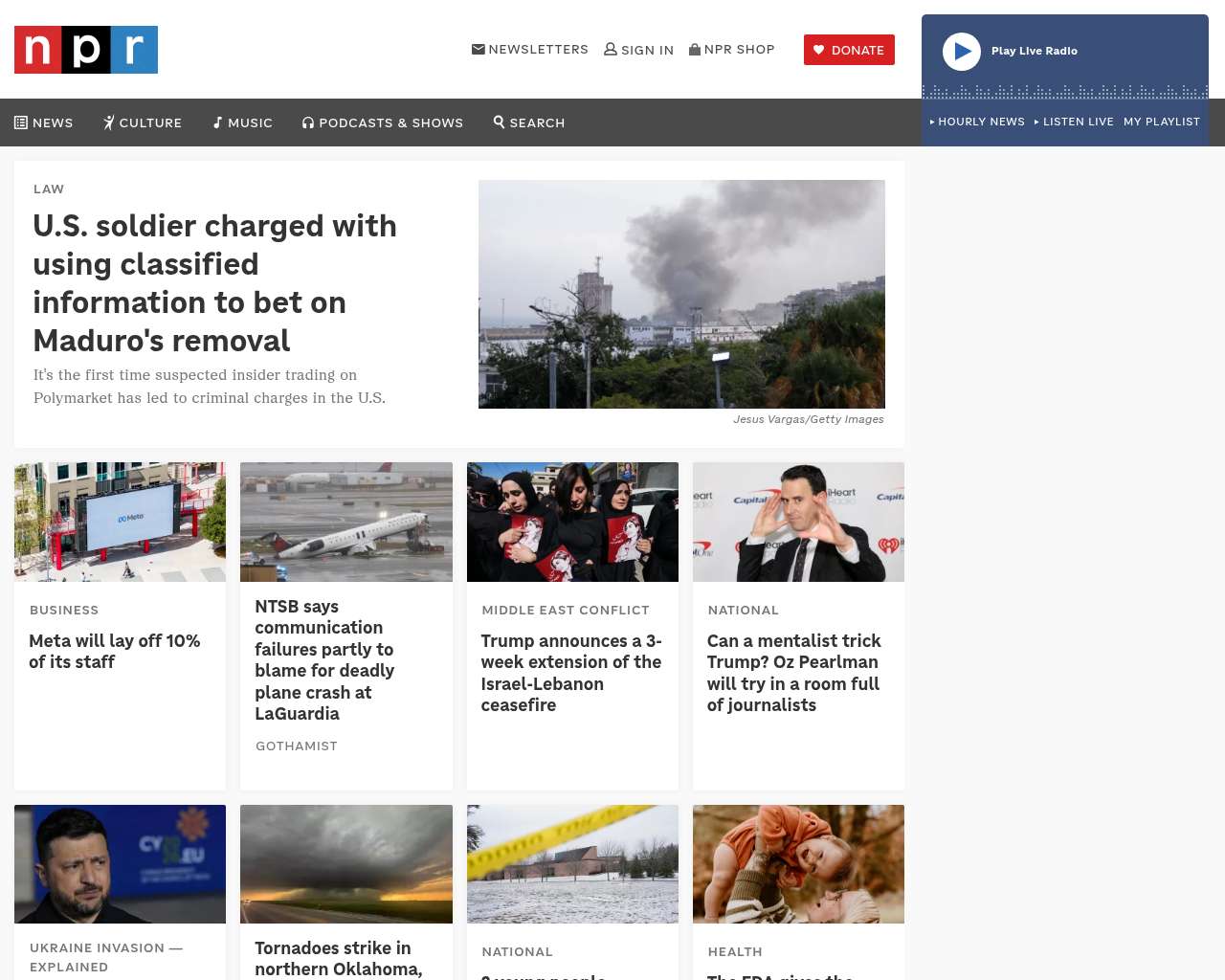The width and height of the screenshot is (1225, 980).
Task: Open the mourning women thumbnail
Action: [572, 522]
